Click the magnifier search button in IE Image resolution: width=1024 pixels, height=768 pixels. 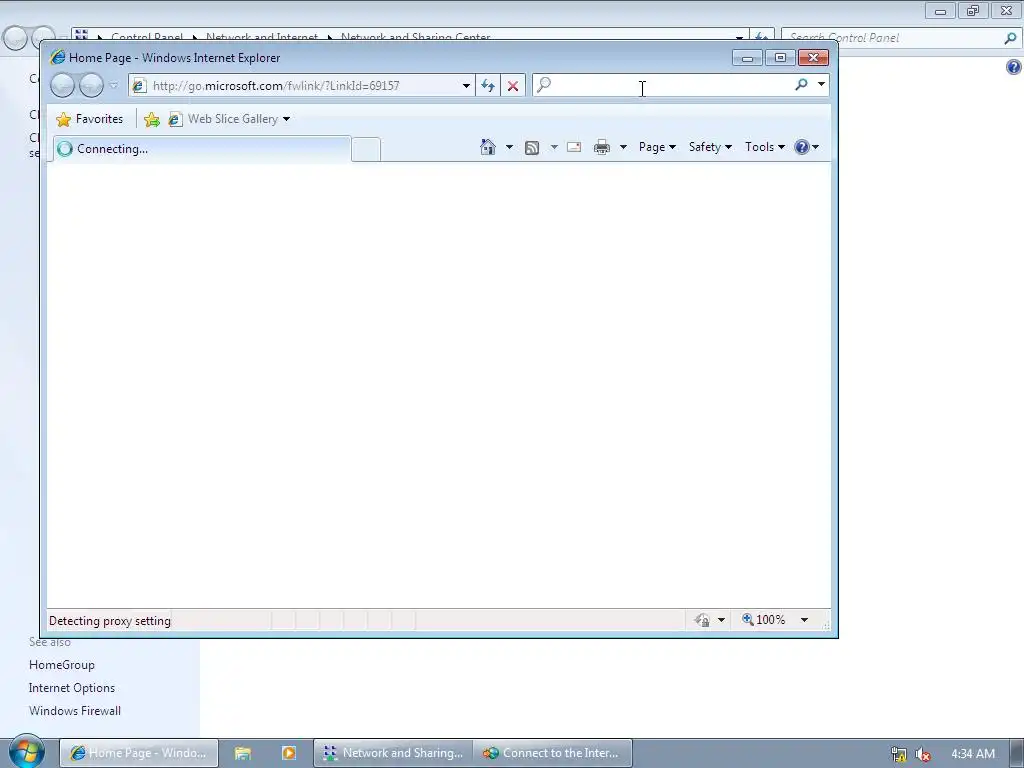801,84
